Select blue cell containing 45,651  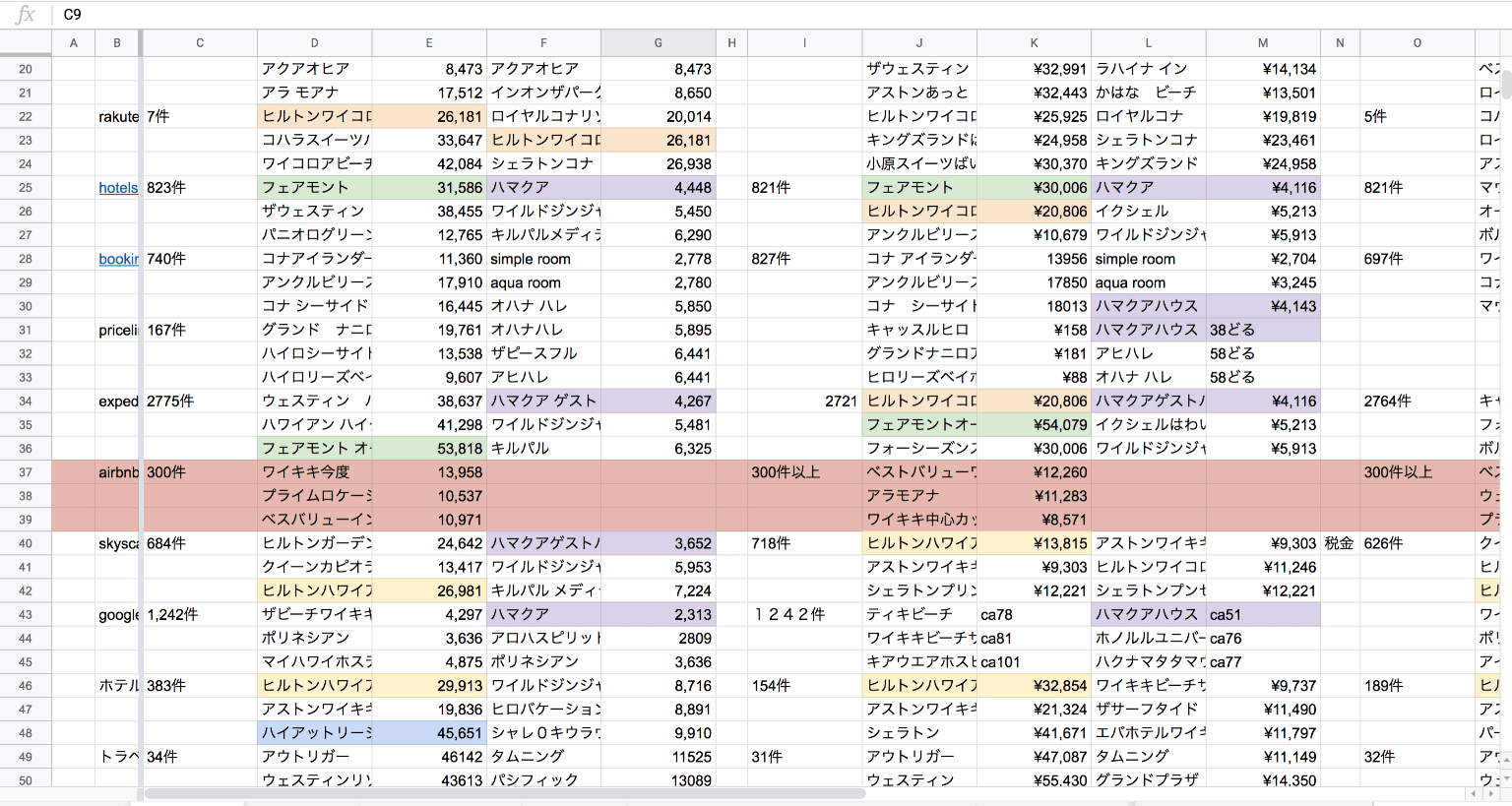[x=429, y=733]
